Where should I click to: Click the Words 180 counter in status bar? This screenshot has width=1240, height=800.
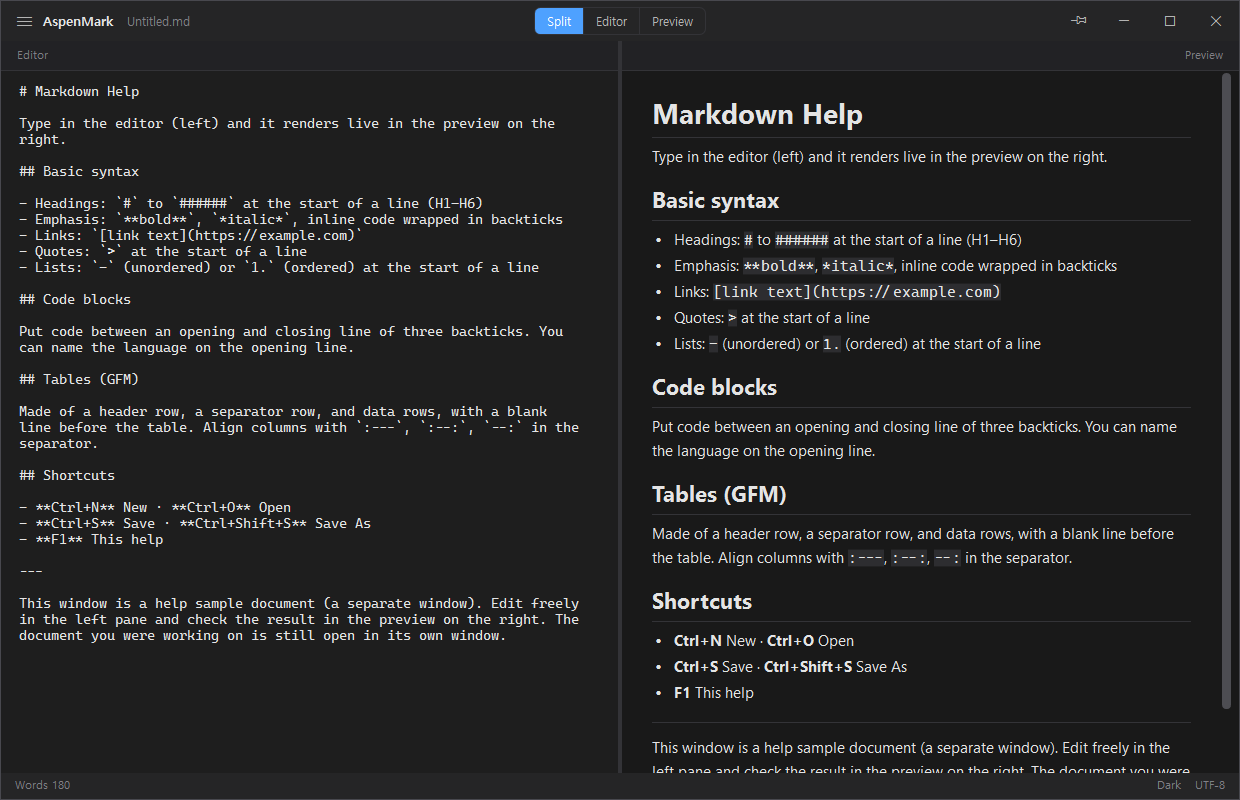(x=43, y=785)
